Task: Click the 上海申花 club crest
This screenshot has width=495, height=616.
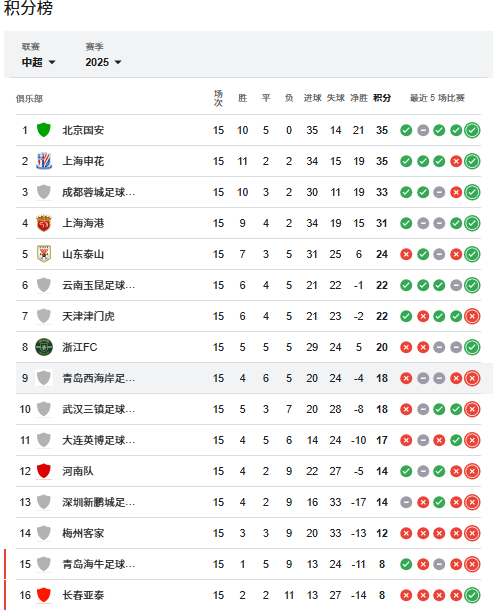Action: point(44,161)
